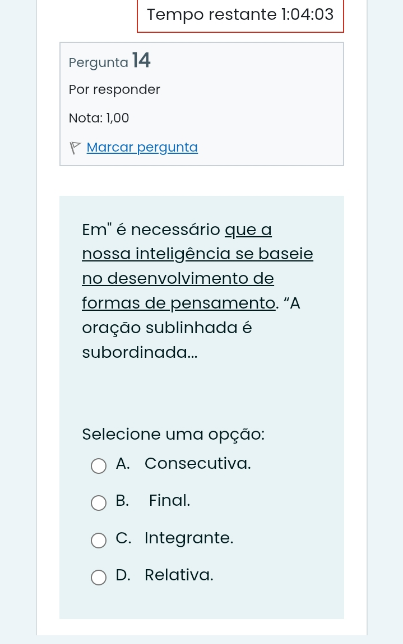Click the Final answer label
Image resolution: width=403 pixels, height=644 pixels.
(169, 501)
